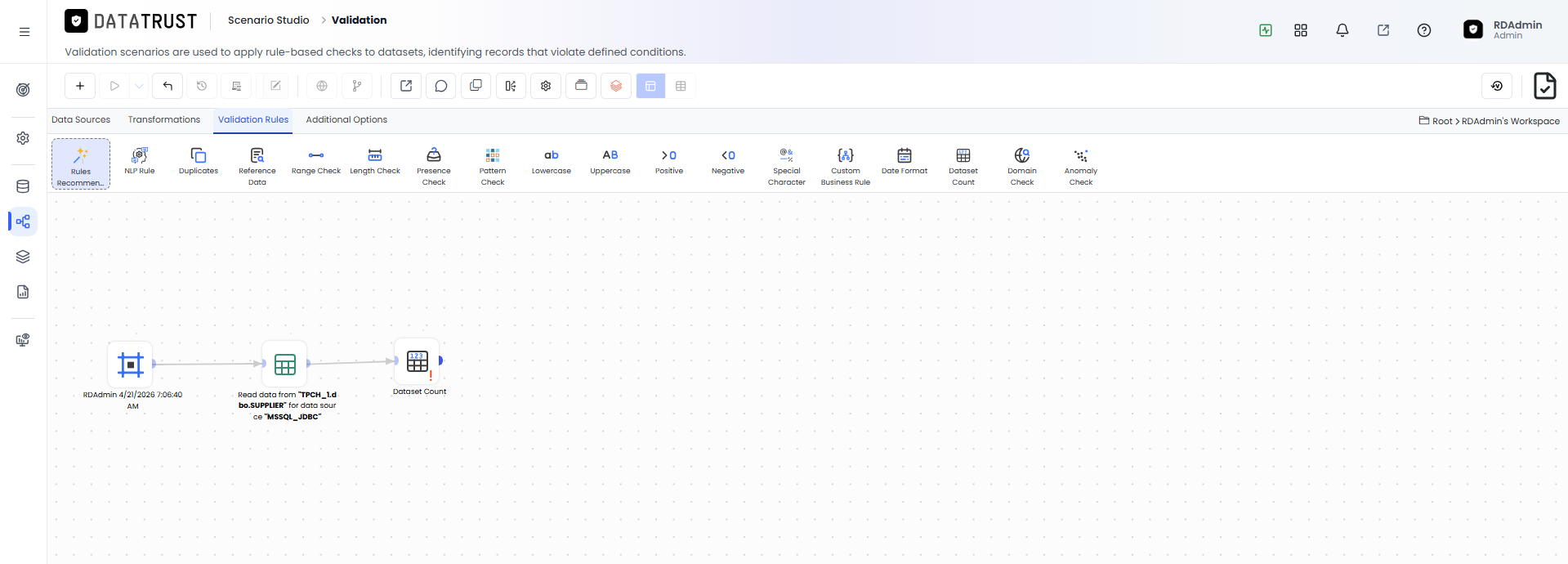Viewport: 1568px width, 564px height.
Task: Open the scenario settings gear button
Action: tap(546, 86)
